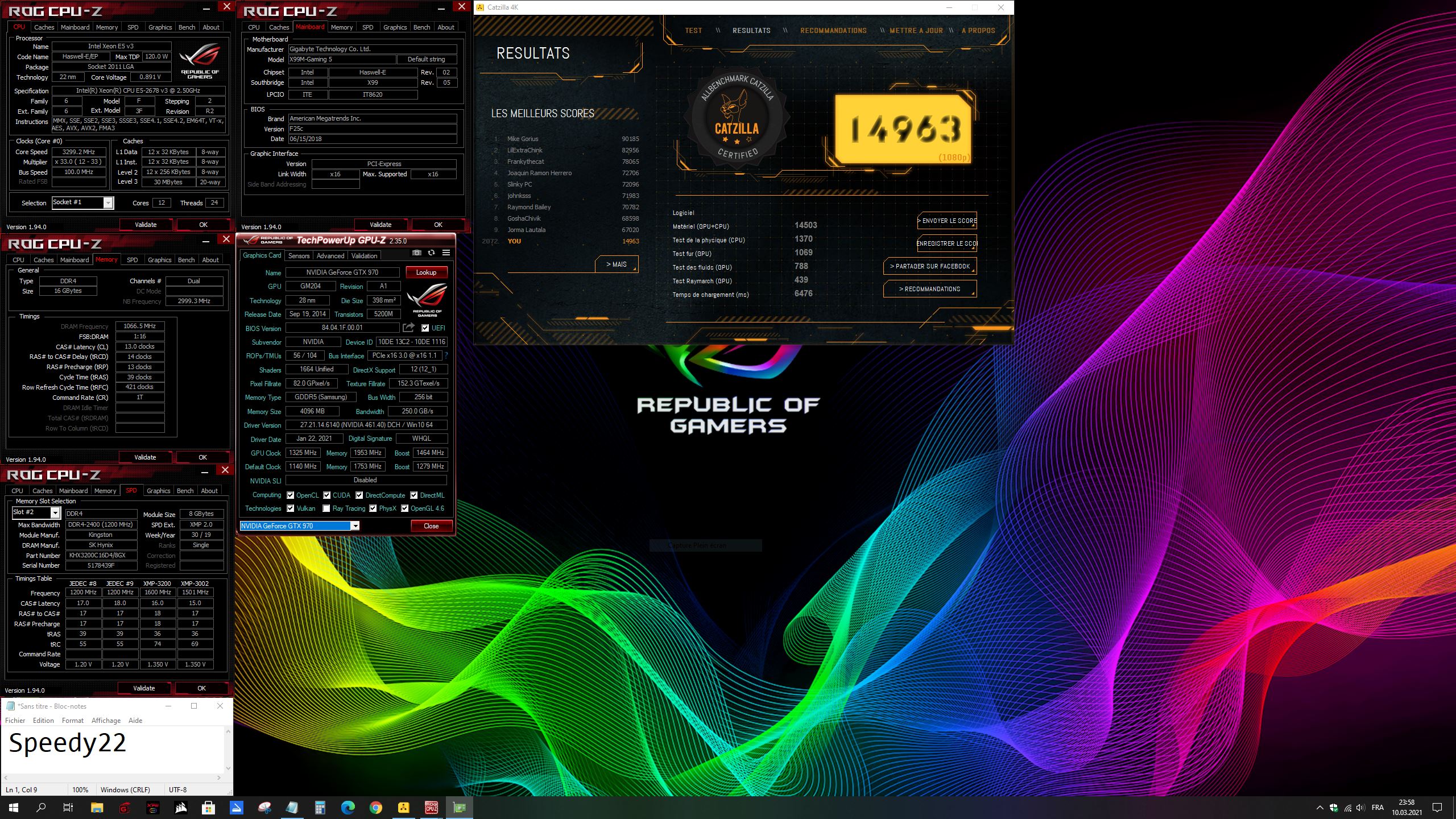Click the FRA input language indicator
Image resolution: width=1456 pixels, height=819 pixels.
(x=1378, y=808)
